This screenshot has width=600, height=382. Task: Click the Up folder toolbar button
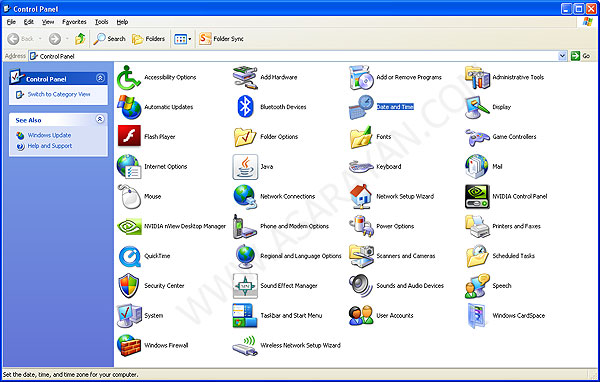[x=80, y=39]
